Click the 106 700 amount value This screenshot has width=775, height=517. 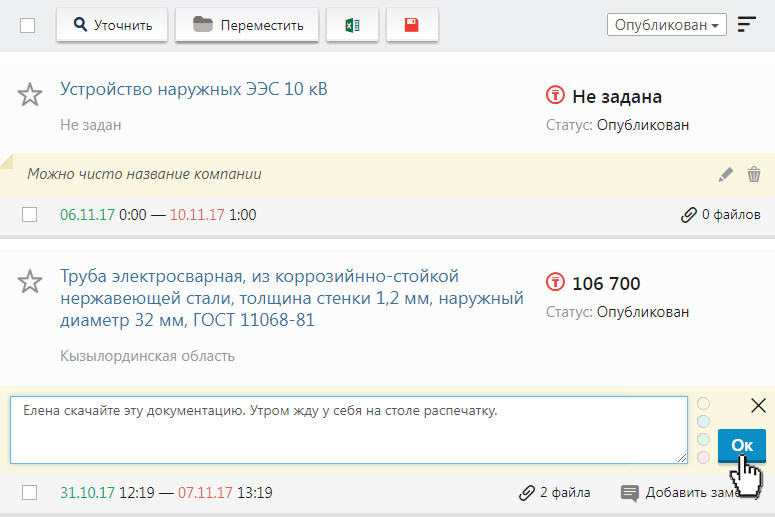pos(606,283)
